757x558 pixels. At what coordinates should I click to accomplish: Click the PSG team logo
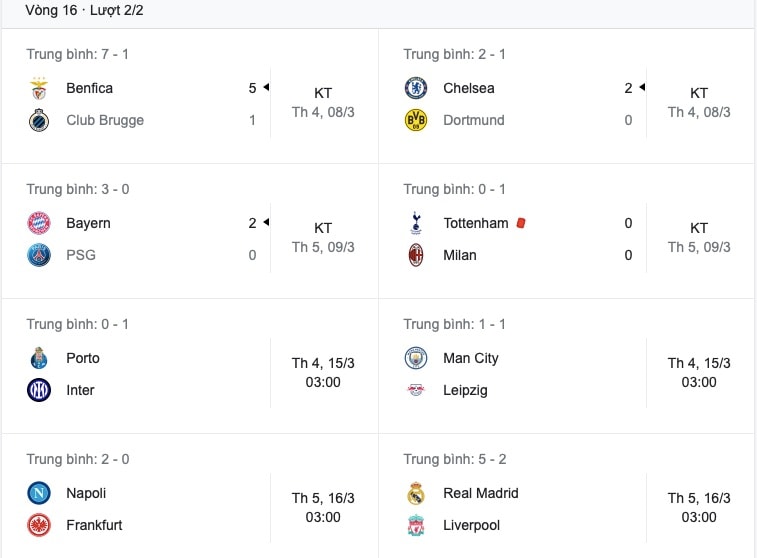tap(39, 255)
